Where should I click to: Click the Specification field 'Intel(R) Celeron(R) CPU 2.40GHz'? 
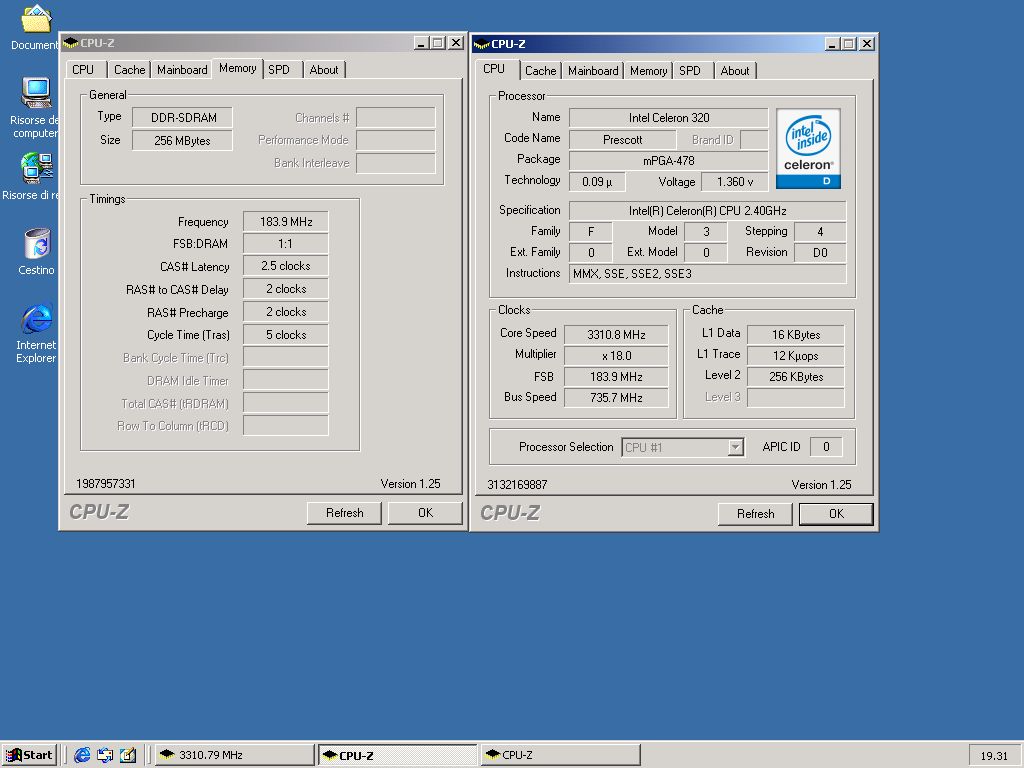pos(707,211)
